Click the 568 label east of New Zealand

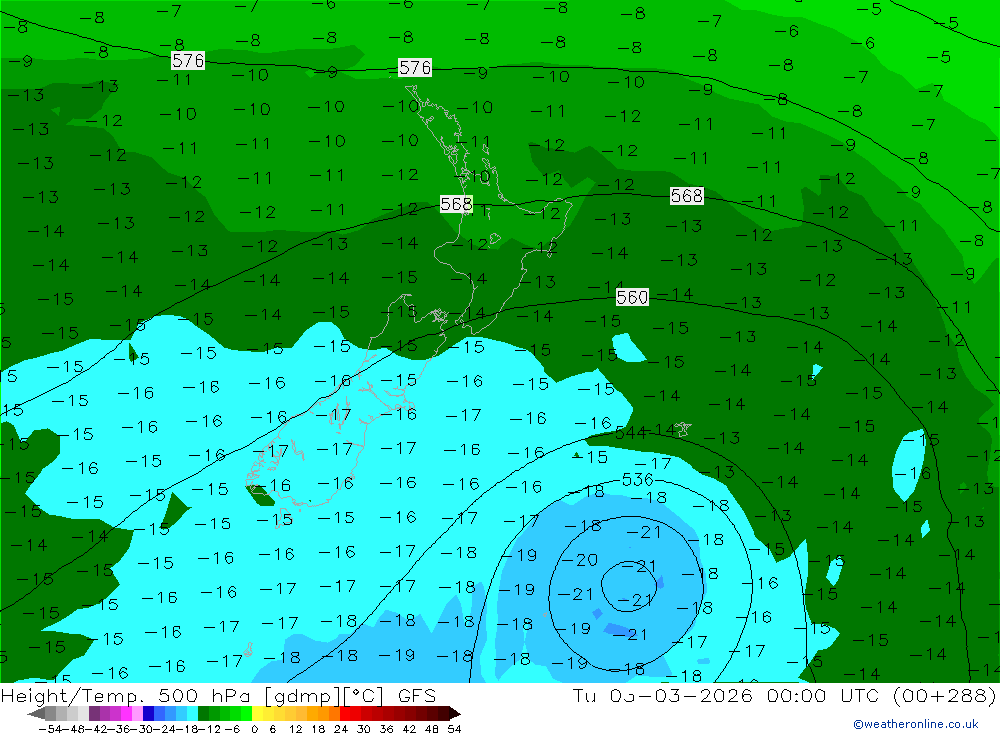(686, 195)
